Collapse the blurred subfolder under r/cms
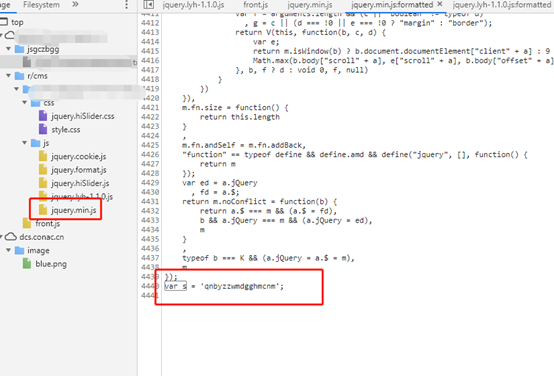 point(17,89)
